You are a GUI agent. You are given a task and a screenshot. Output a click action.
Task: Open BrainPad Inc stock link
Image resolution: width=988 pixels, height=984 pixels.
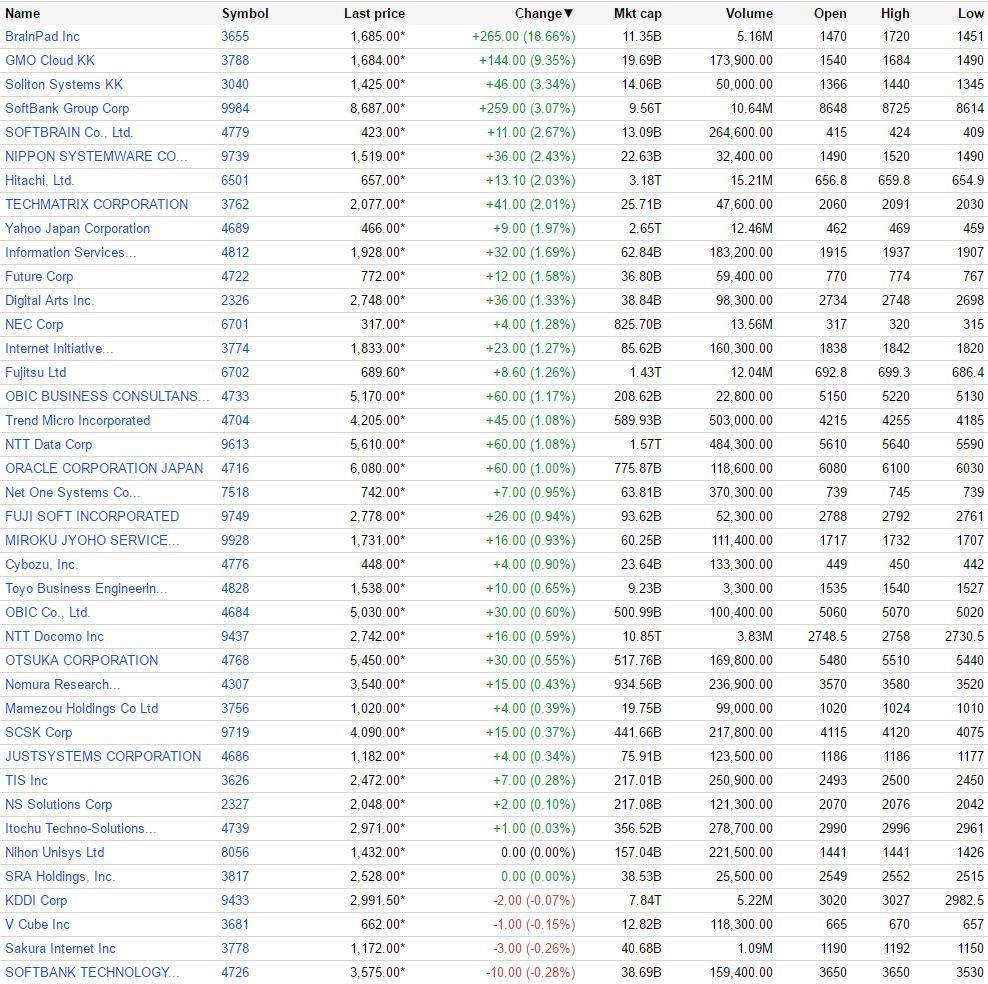click(x=42, y=37)
